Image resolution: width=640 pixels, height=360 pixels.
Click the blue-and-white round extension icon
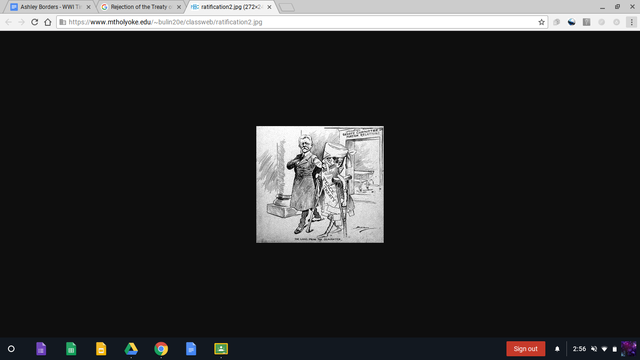(x=571, y=22)
